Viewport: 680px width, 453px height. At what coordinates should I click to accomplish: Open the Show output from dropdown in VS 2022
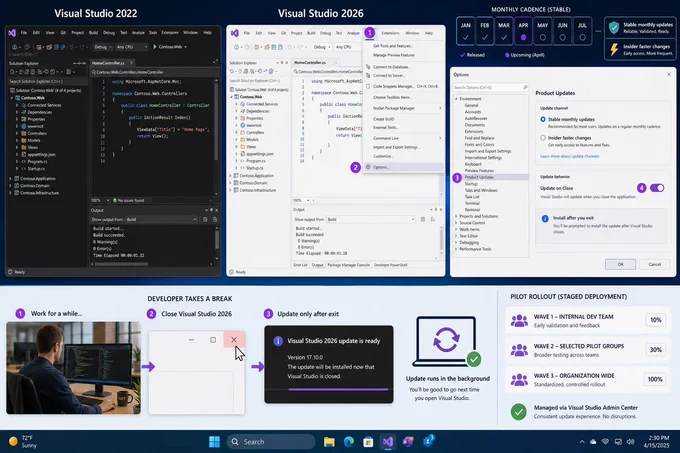[161, 219]
